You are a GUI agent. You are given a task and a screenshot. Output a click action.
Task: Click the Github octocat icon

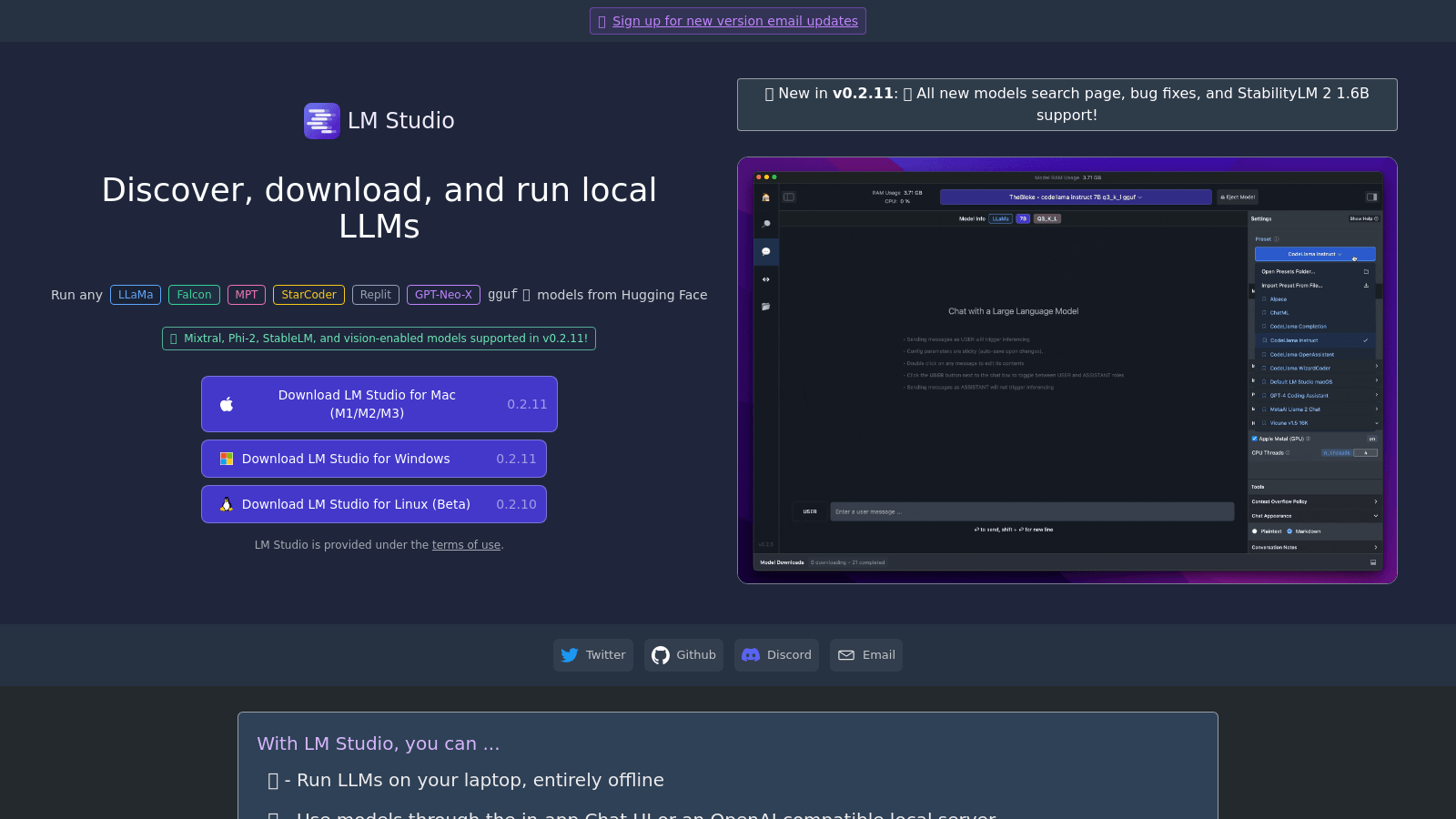tap(661, 655)
